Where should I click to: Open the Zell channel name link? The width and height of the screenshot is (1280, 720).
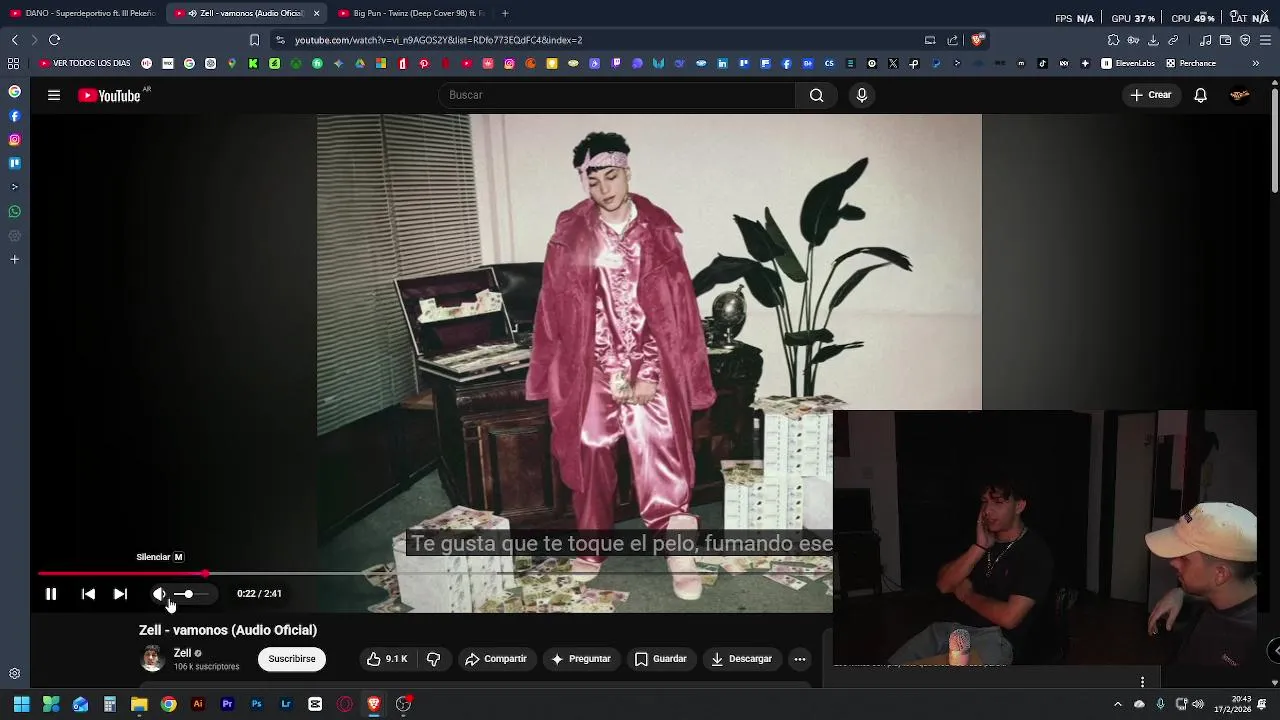coord(182,653)
